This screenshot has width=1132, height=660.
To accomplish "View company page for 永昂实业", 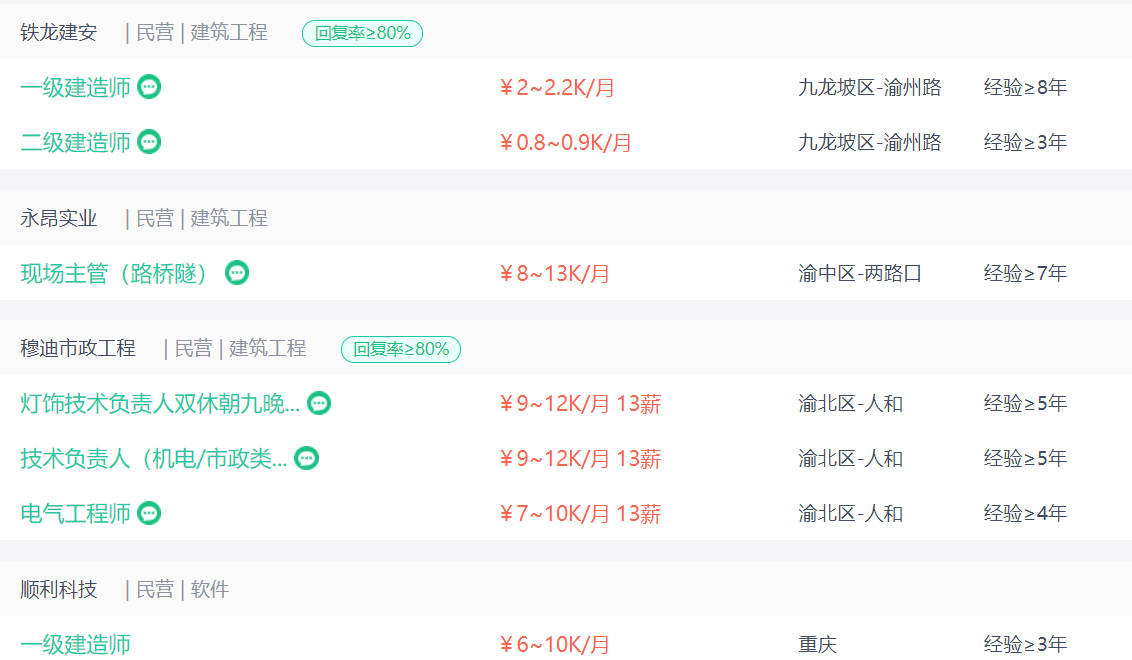I will 58,218.
